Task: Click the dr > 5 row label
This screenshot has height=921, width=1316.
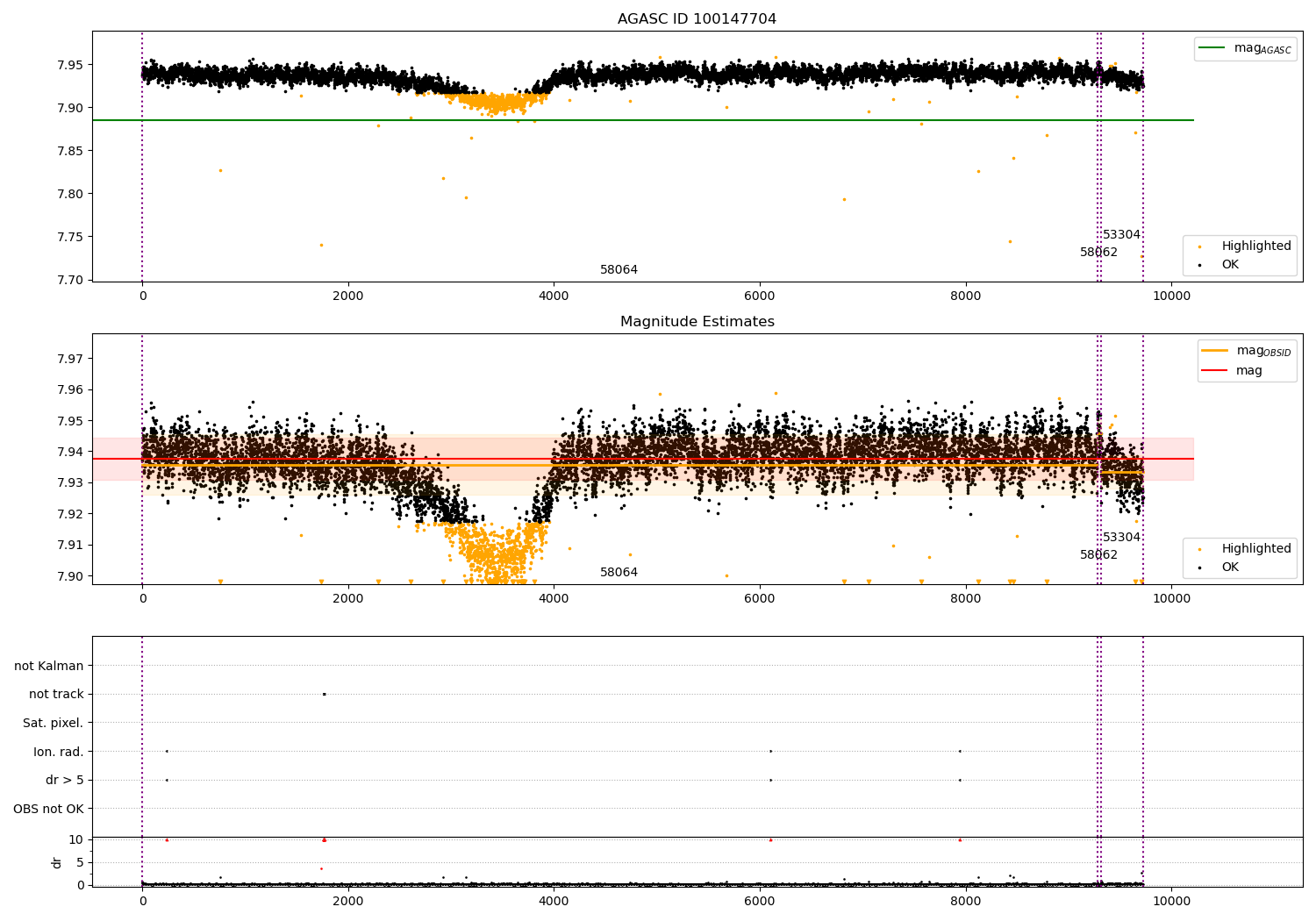Action: [64, 780]
